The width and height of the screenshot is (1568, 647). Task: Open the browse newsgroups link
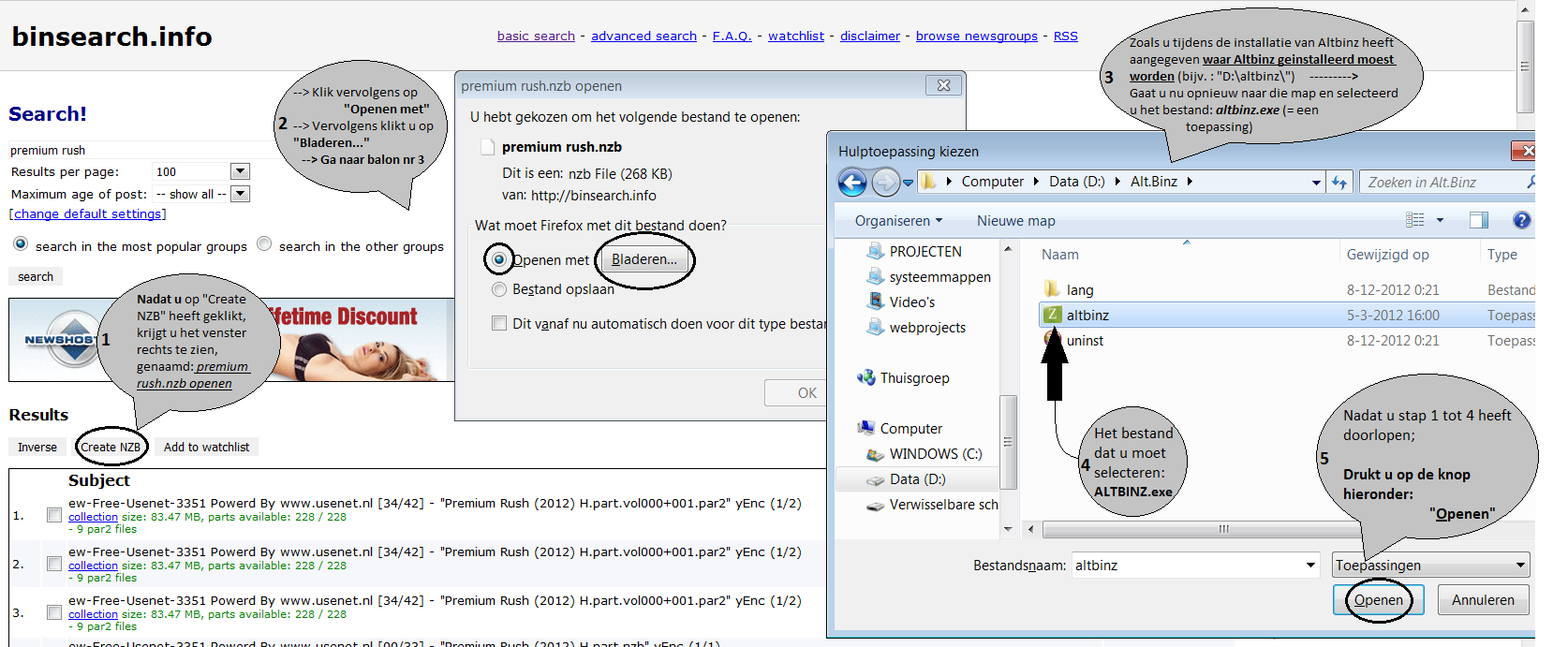click(977, 36)
